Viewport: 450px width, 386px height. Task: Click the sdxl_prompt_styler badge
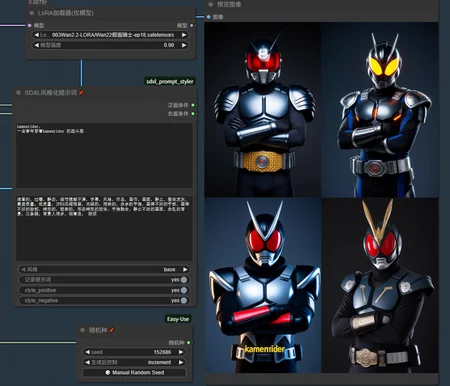click(x=170, y=81)
